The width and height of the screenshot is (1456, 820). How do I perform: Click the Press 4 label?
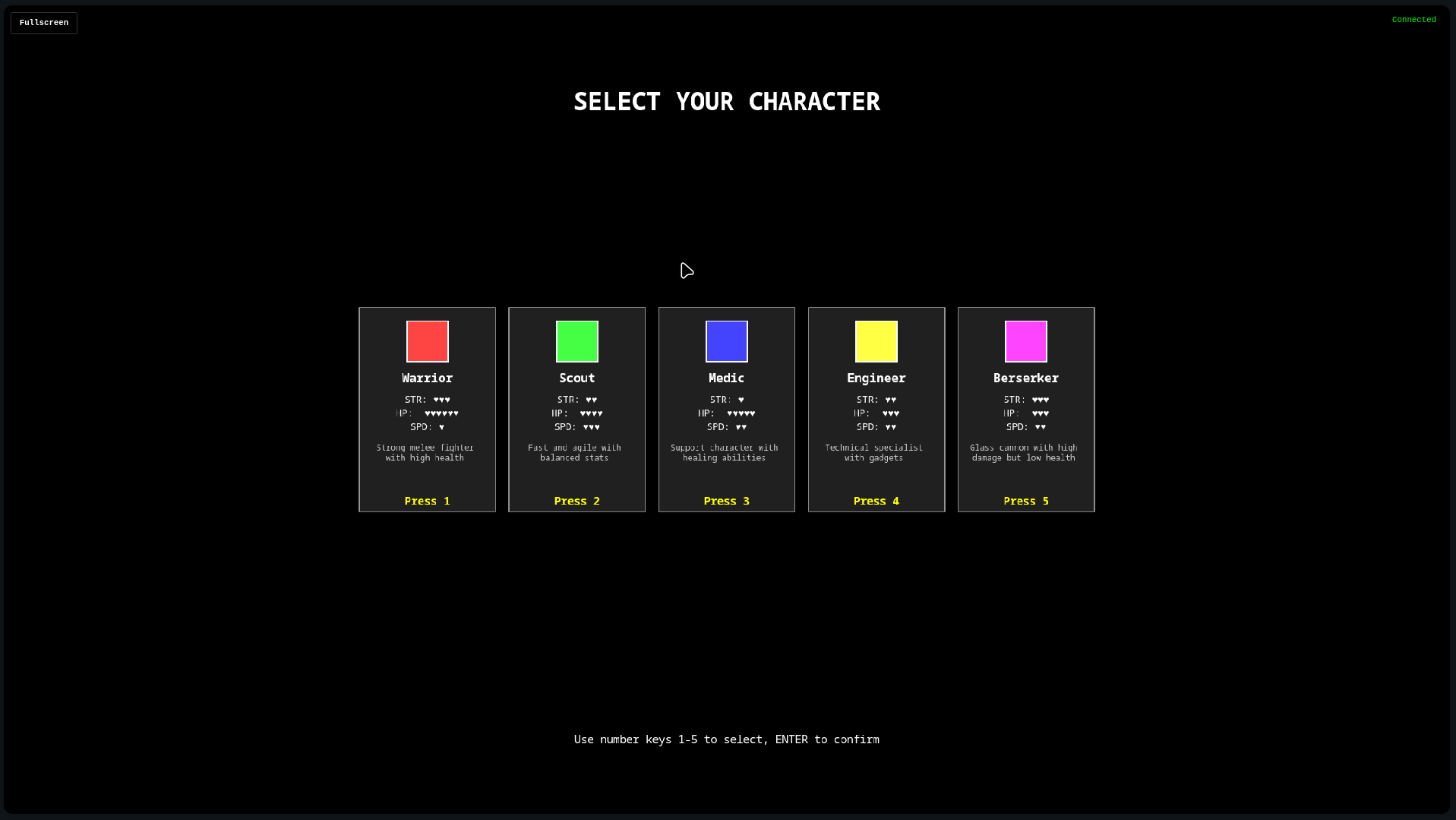(x=876, y=501)
